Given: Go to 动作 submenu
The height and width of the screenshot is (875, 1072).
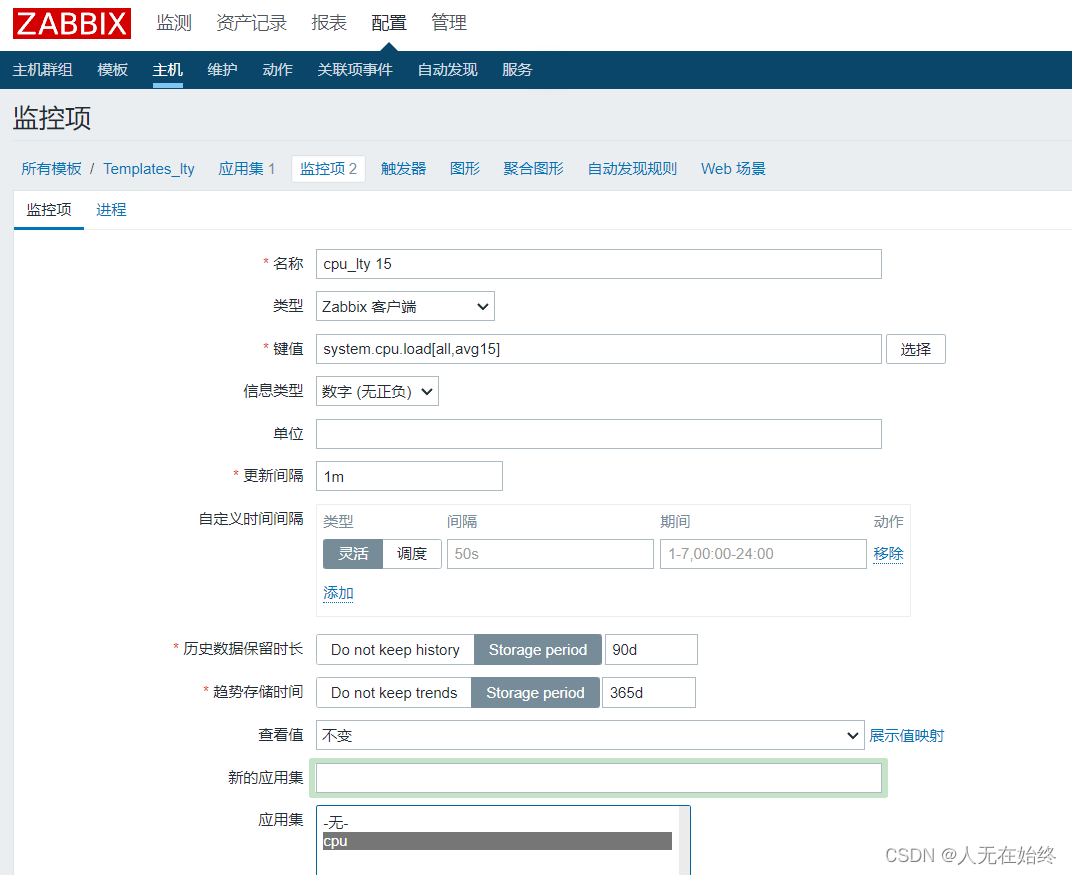Looking at the screenshot, I should click(x=278, y=70).
